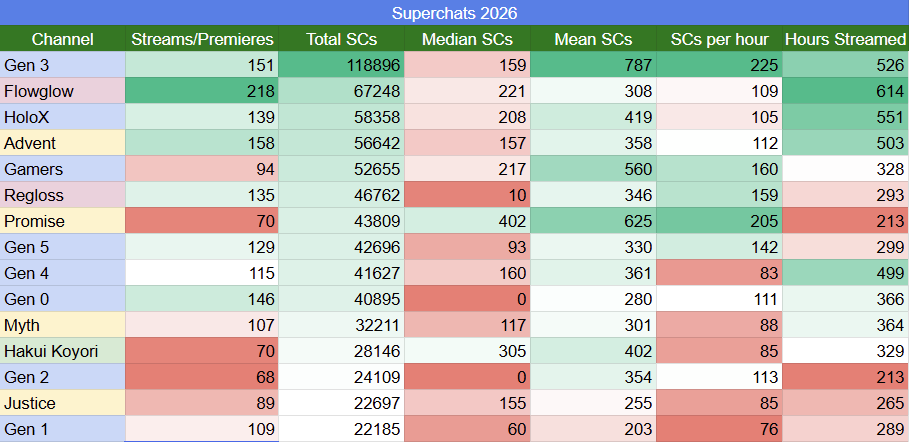The width and height of the screenshot is (909, 442).
Task: Select Gen 0 total SCs value 40895
Action: (341, 299)
